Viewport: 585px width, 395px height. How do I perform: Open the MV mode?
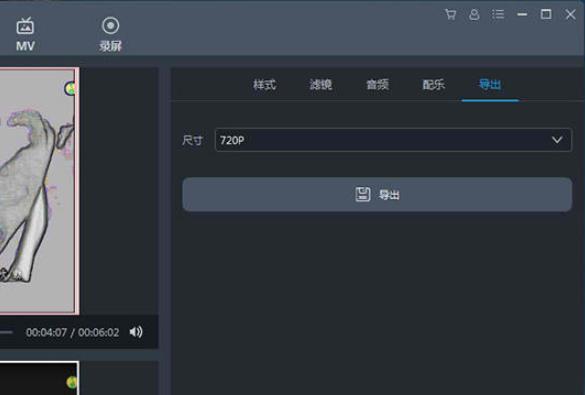coord(25,34)
